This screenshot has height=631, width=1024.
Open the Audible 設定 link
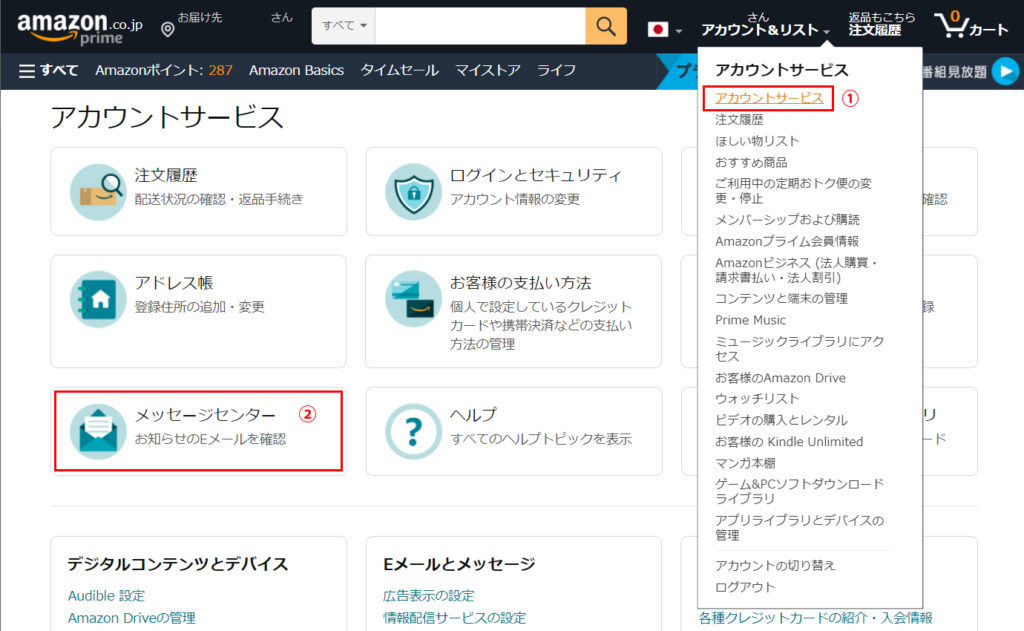click(106, 596)
